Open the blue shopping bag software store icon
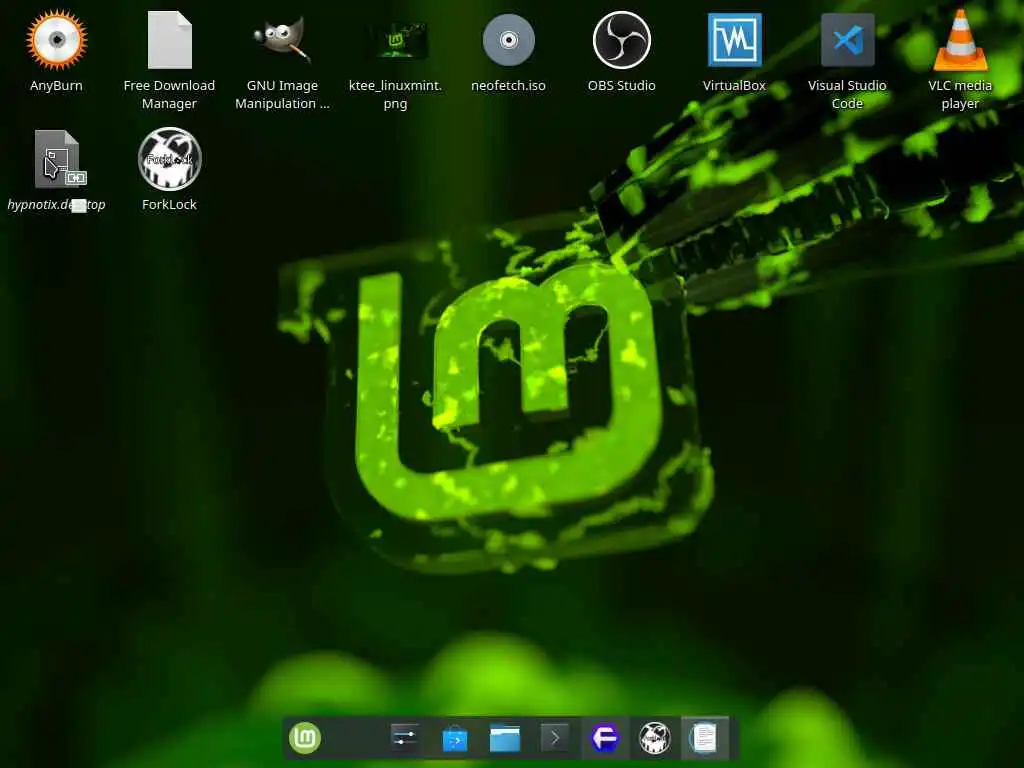The width and height of the screenshot is (1024, 768). click(455, 738)
